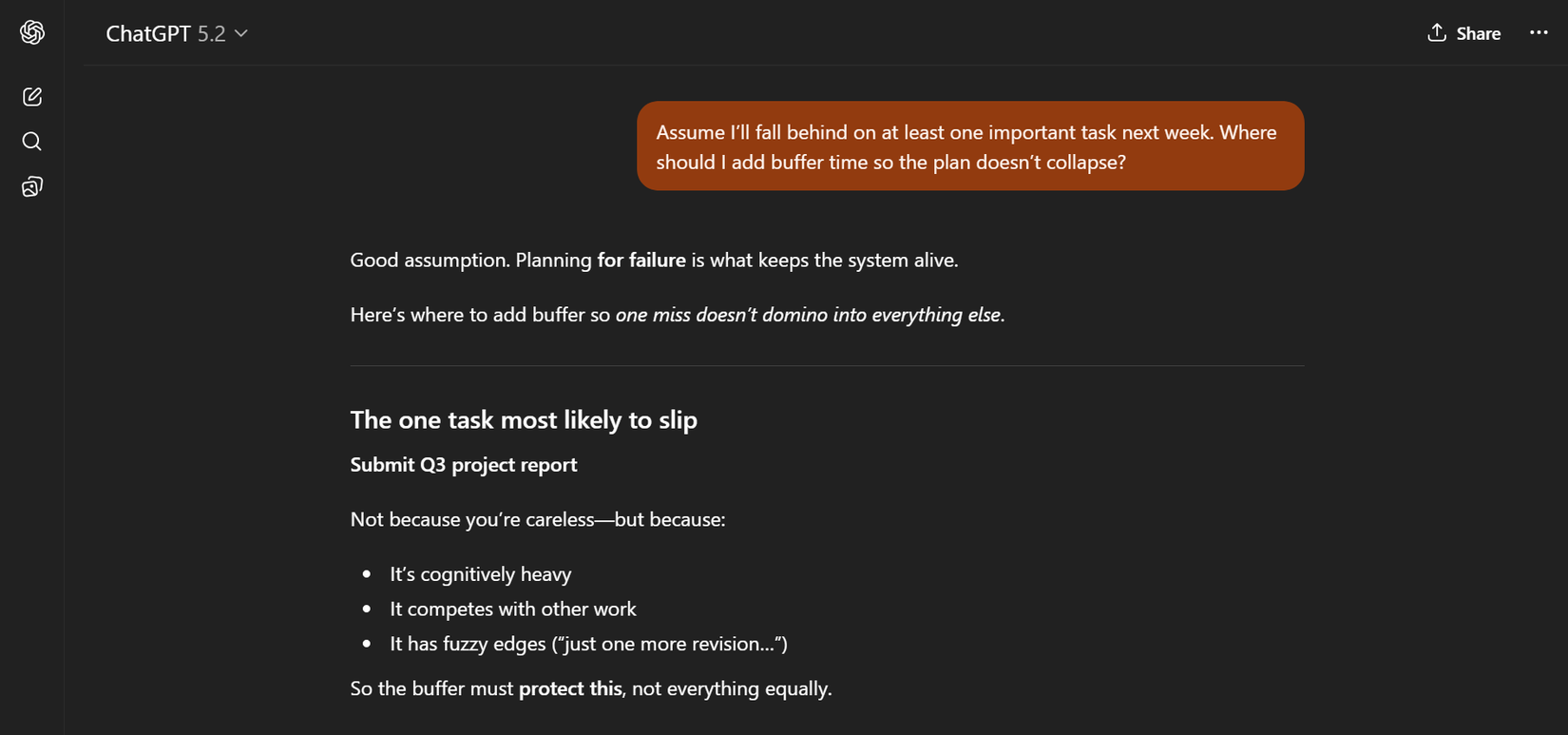Image resolution: width=1568 pixels, height=735 pixels.
Task: Click the heading 'The one task most likely to slip'
Action: click(524, 419)
